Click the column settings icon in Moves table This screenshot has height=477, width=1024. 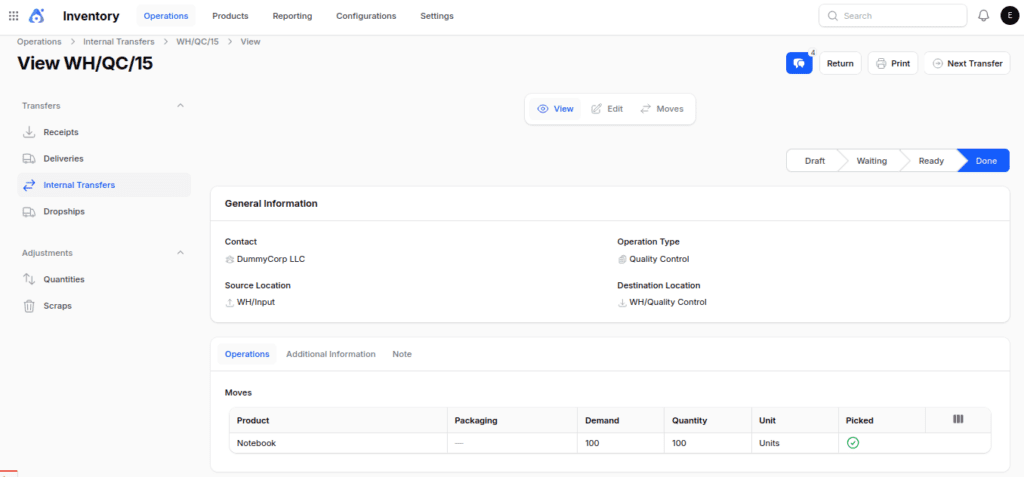point(958,419)
